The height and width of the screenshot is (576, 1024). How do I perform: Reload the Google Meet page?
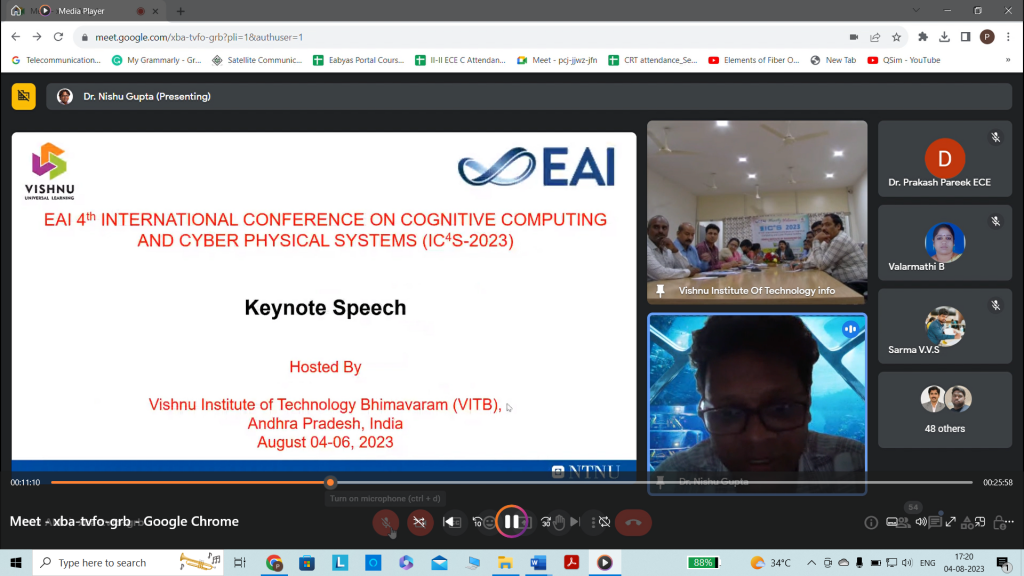58,37
